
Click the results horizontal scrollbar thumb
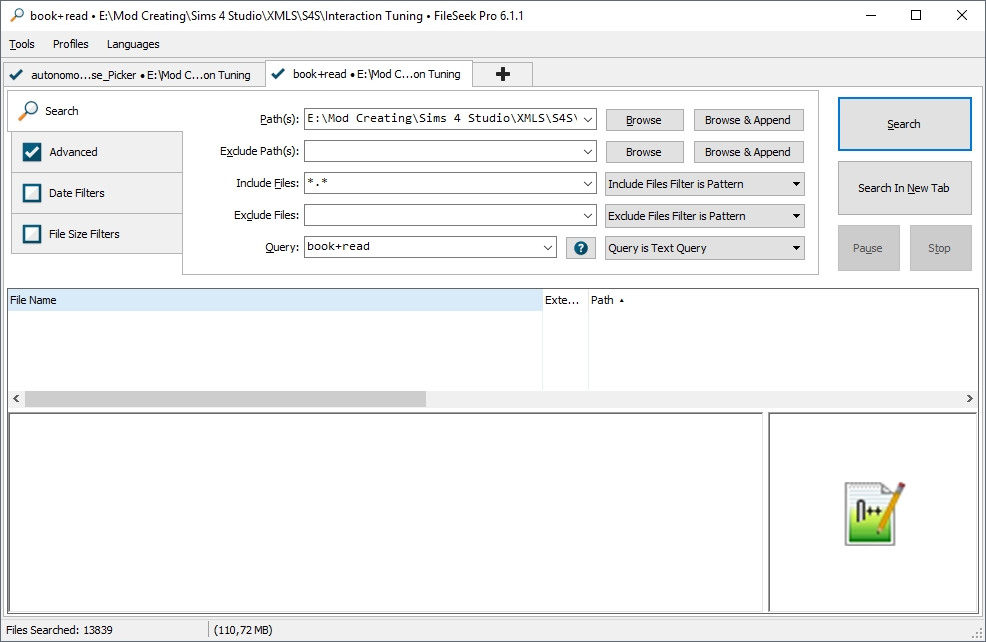(x=225, y=399)
